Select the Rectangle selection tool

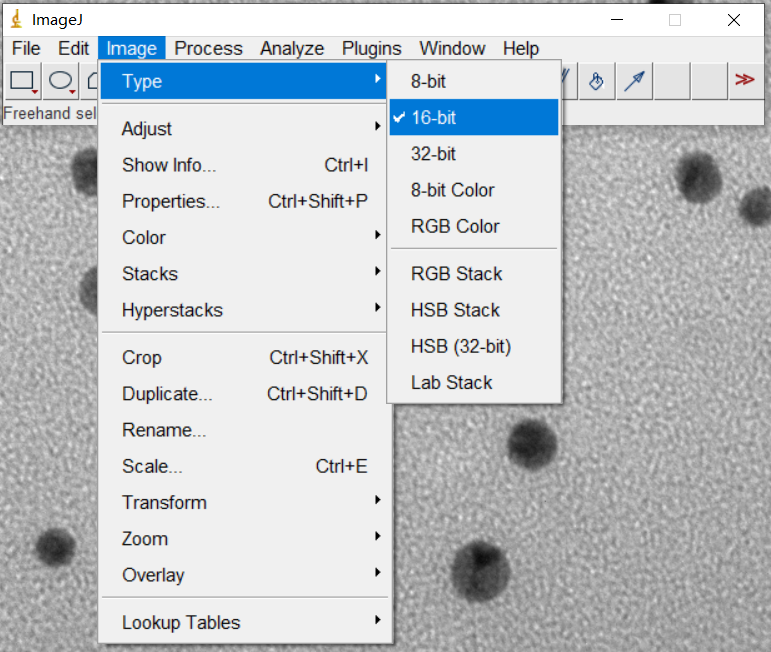23,81
